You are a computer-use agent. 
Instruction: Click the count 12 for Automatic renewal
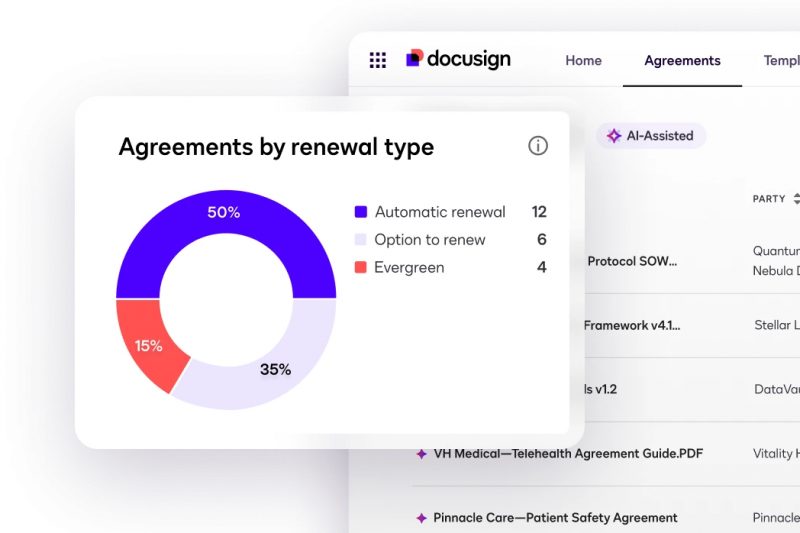click(x=539, y=212)
